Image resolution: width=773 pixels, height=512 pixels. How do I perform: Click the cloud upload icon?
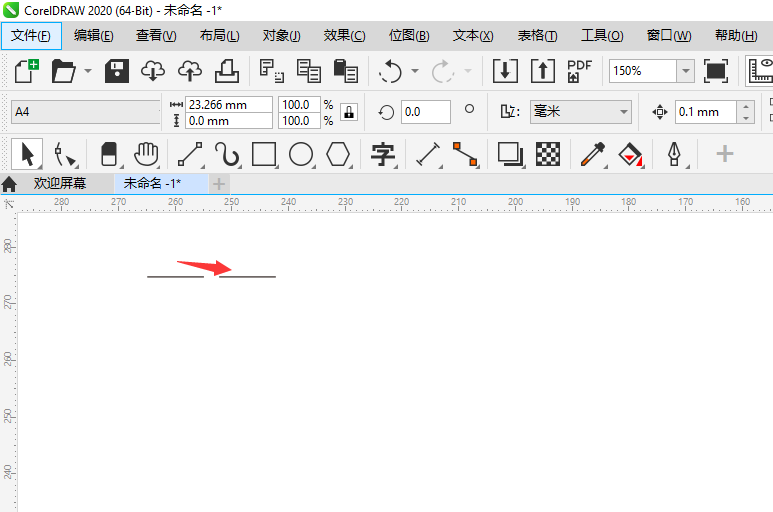click(190, 71)
